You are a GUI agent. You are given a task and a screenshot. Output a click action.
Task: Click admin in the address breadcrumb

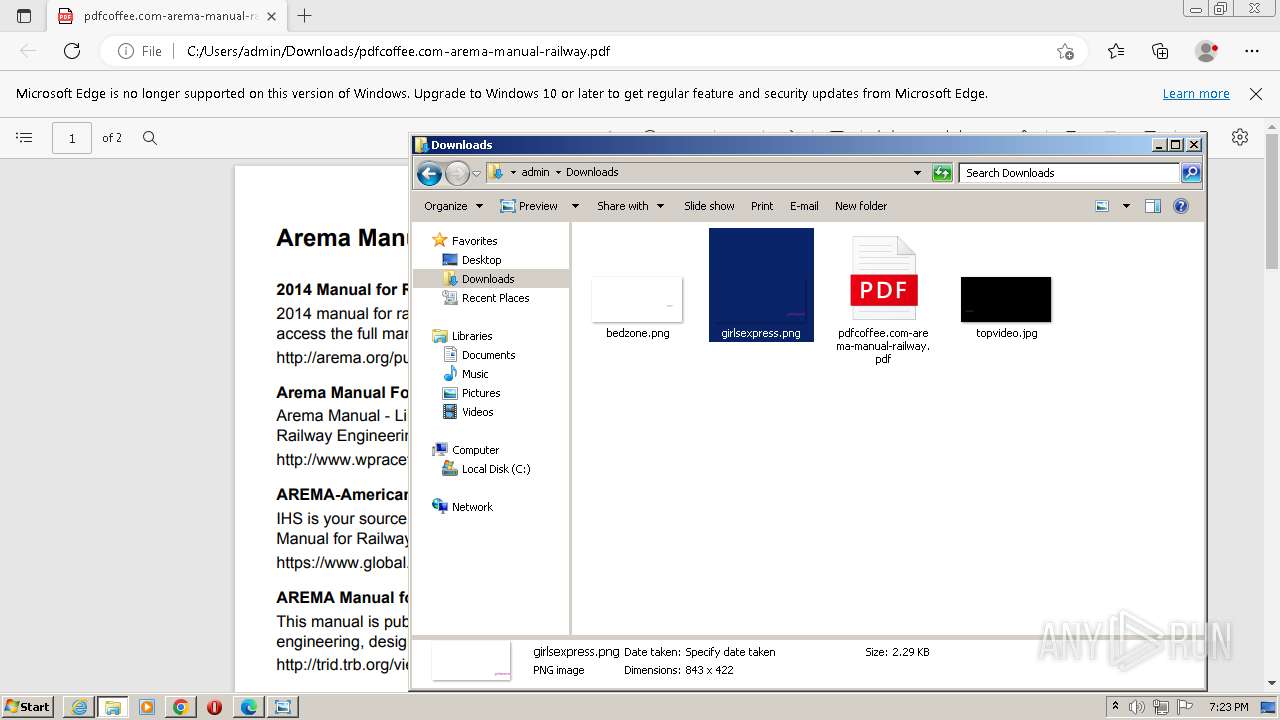click(x=535, y=172)
